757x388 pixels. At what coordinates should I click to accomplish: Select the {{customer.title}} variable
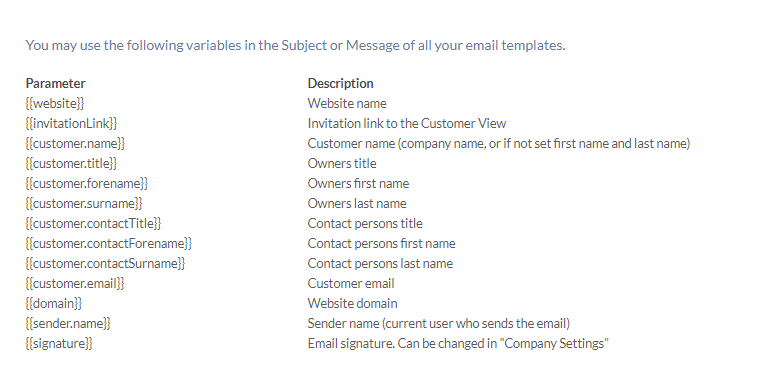coord(71,164)
